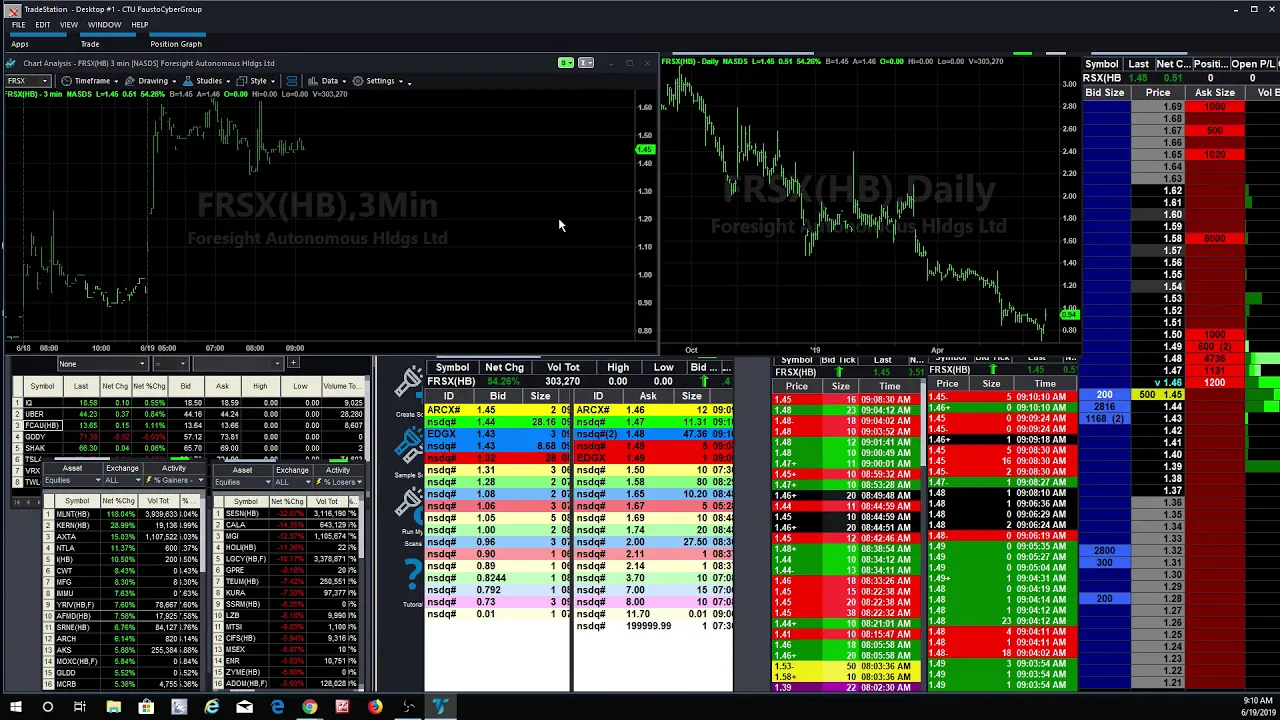The image size is (1280, 720).
Task: Click the 1.69 price row with 1000 ask size
Action: tap(1188, 106)
